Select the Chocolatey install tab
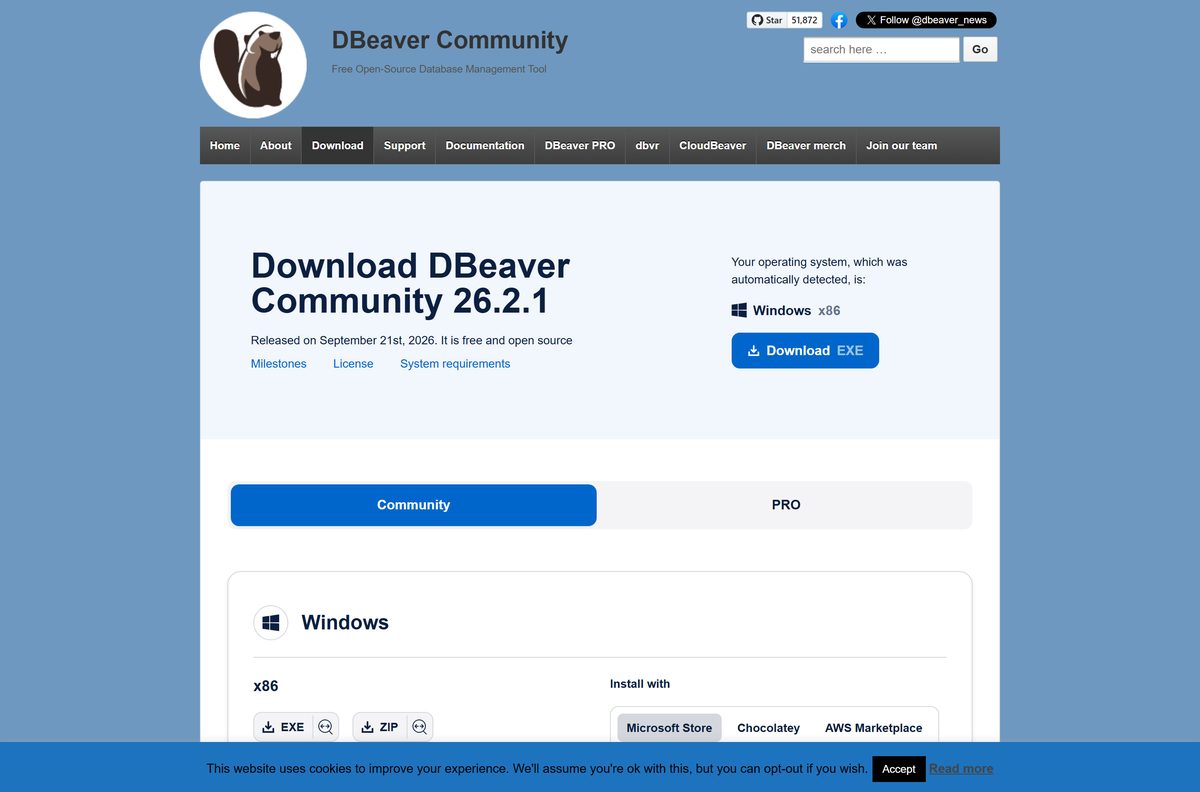The height and width of the screenshot is (792, 1200). (x=768, y=728)
